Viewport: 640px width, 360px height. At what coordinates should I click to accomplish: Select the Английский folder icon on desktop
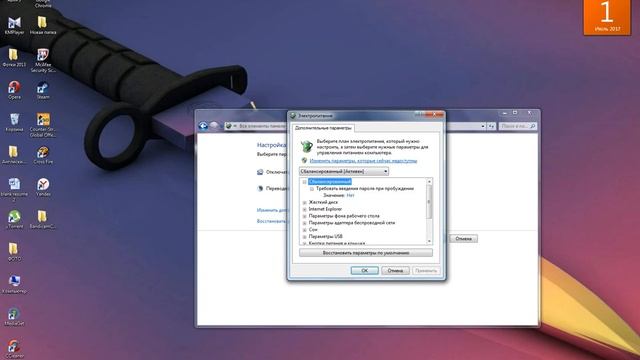click(14, 155)
